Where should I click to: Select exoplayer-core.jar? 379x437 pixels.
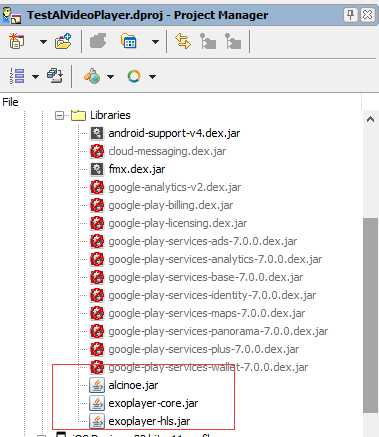[153, 403]
